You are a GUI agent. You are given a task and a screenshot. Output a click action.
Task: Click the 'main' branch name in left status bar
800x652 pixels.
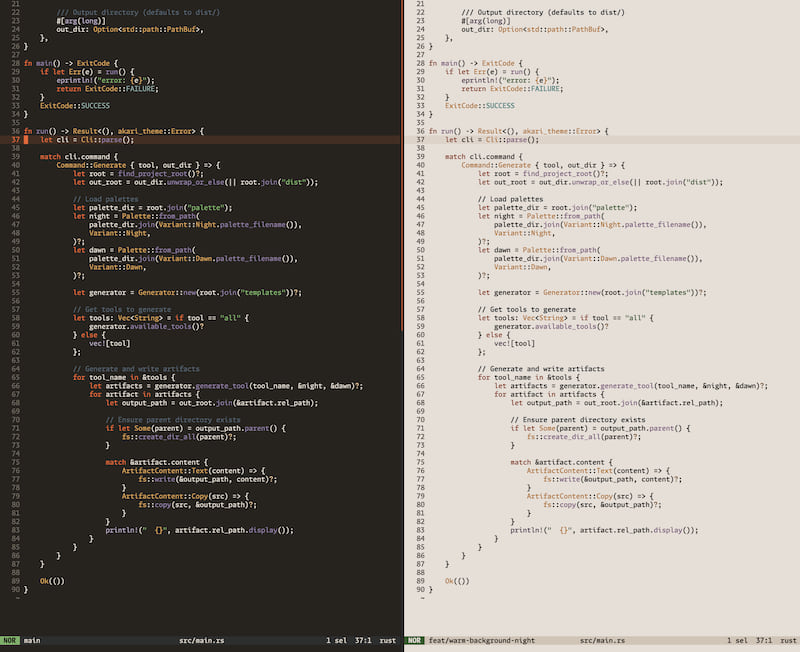(32, 640)
